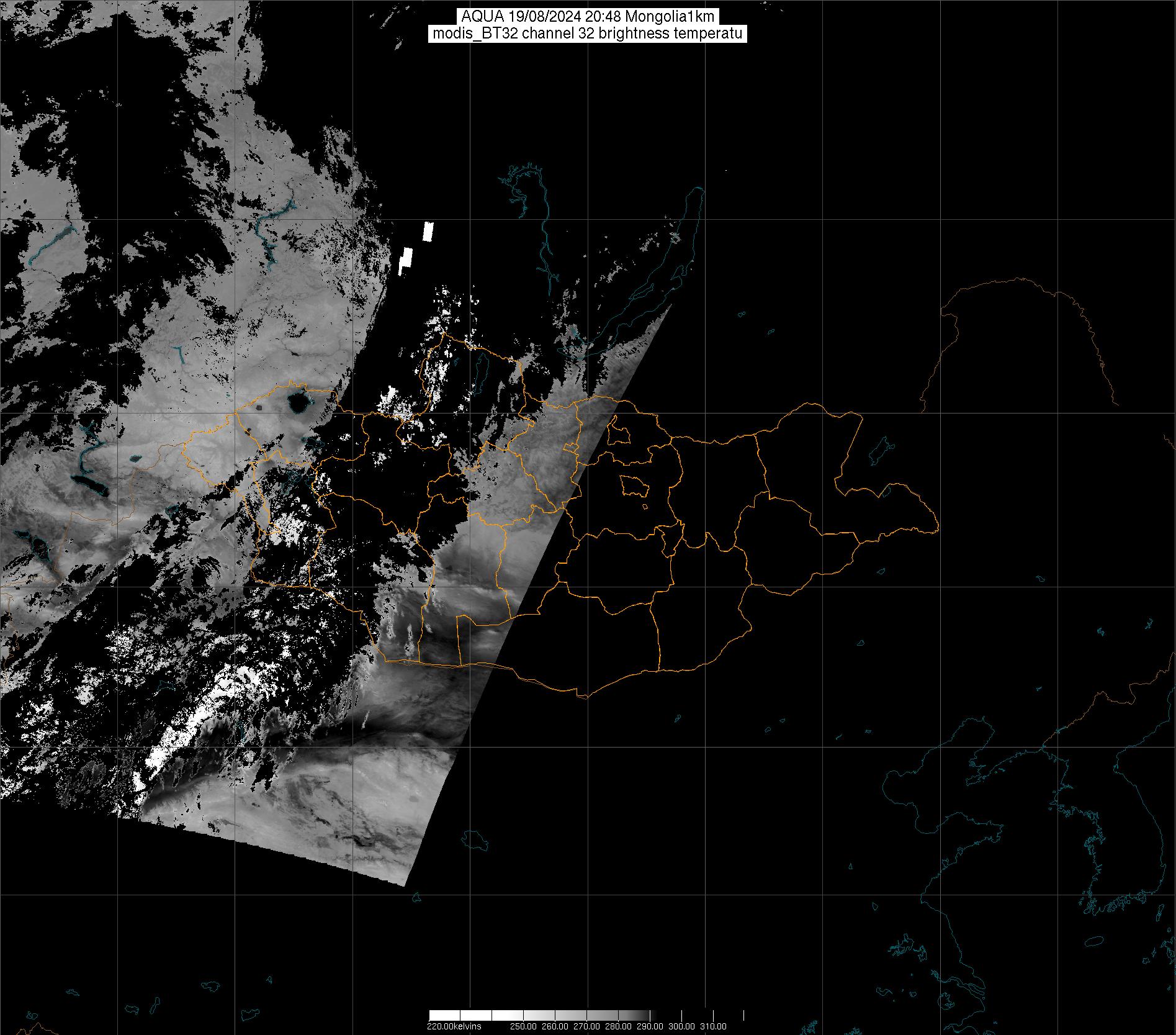Click the large dark lake in northwest Mongolia

tap(298, 404)
